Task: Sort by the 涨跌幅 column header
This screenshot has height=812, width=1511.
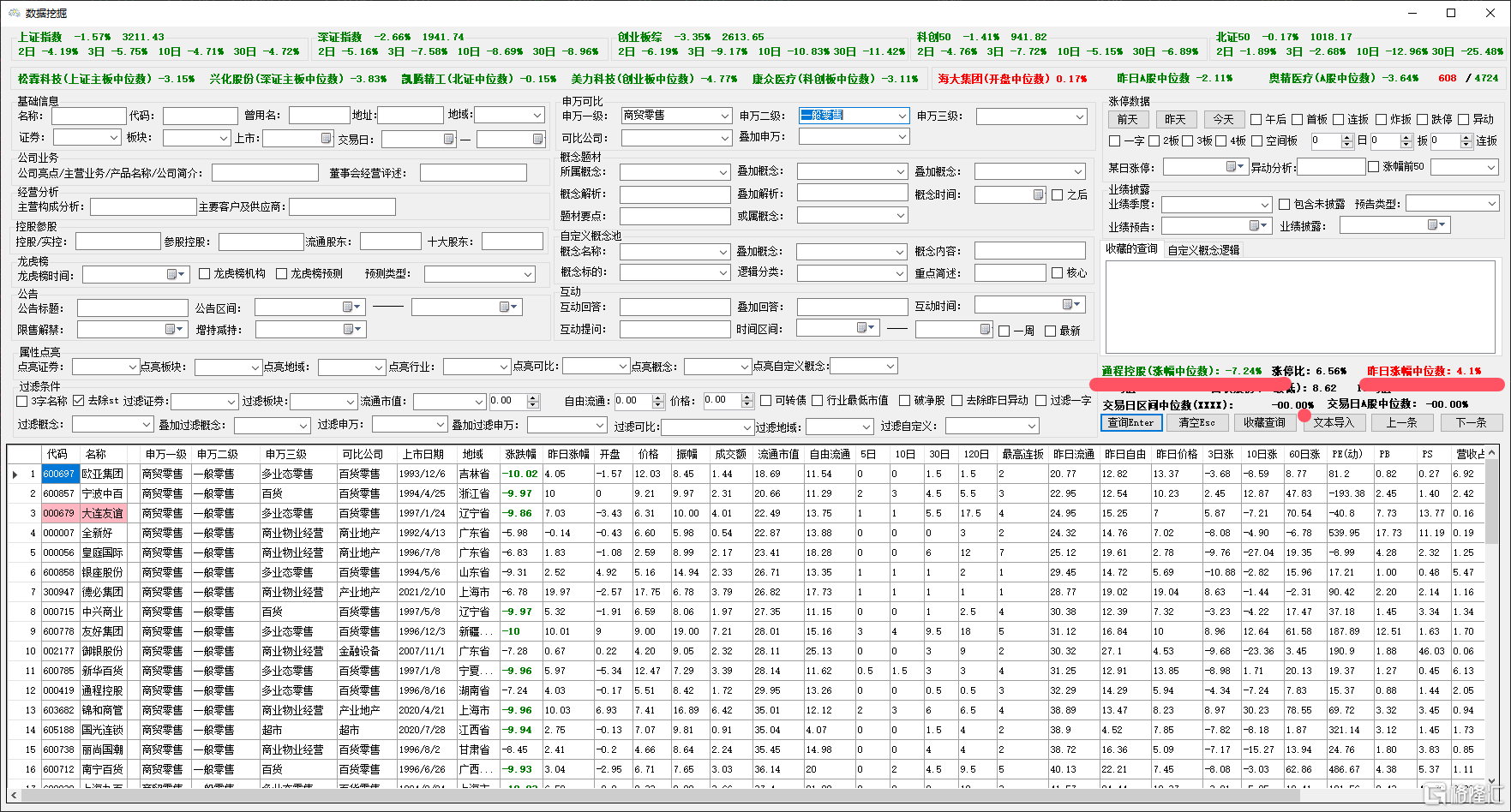Action: point(520,454)
